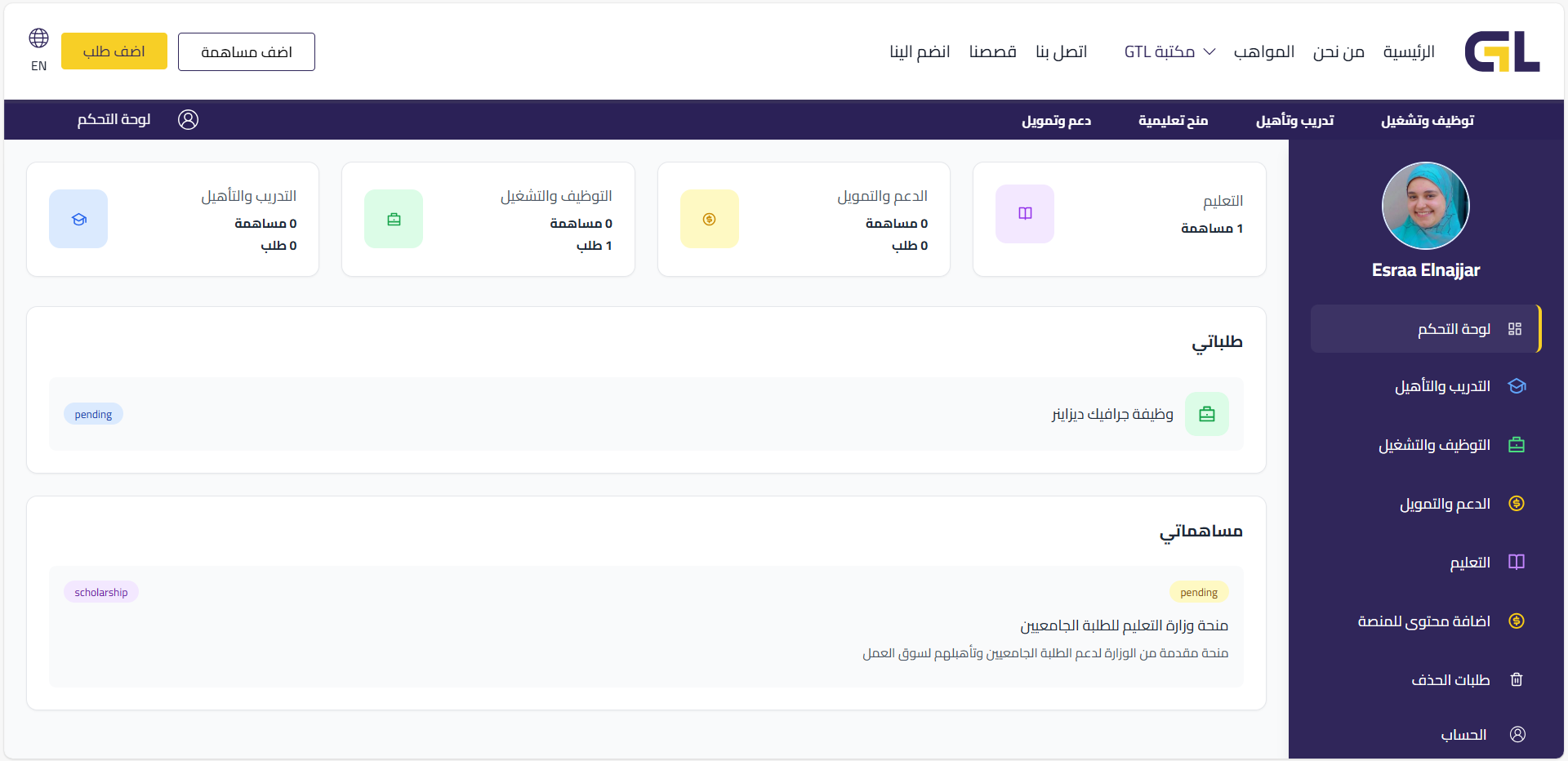
Task: Click the scholarship tag badge
Action: [101, 592]
